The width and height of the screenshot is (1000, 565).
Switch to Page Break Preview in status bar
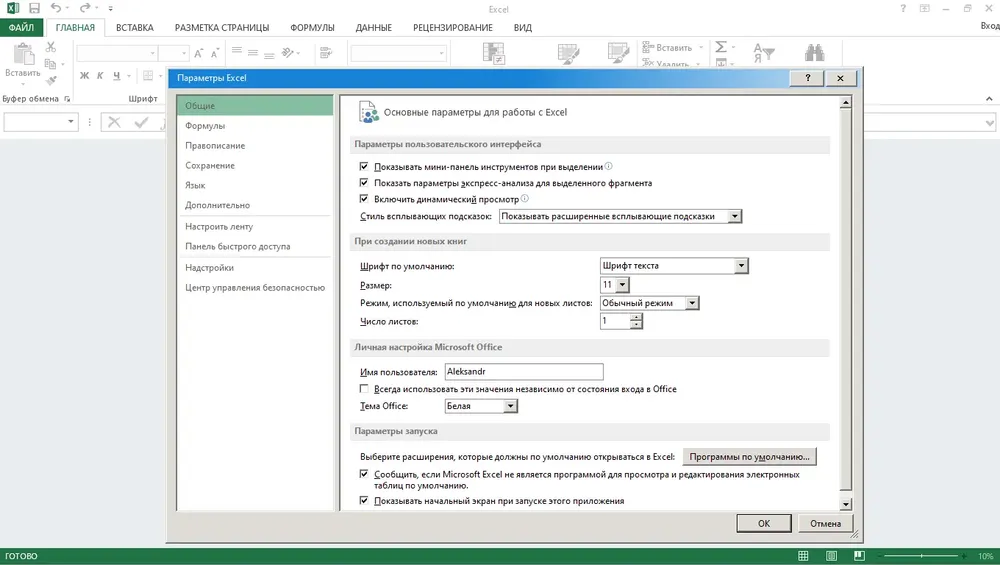click(859, 556)
